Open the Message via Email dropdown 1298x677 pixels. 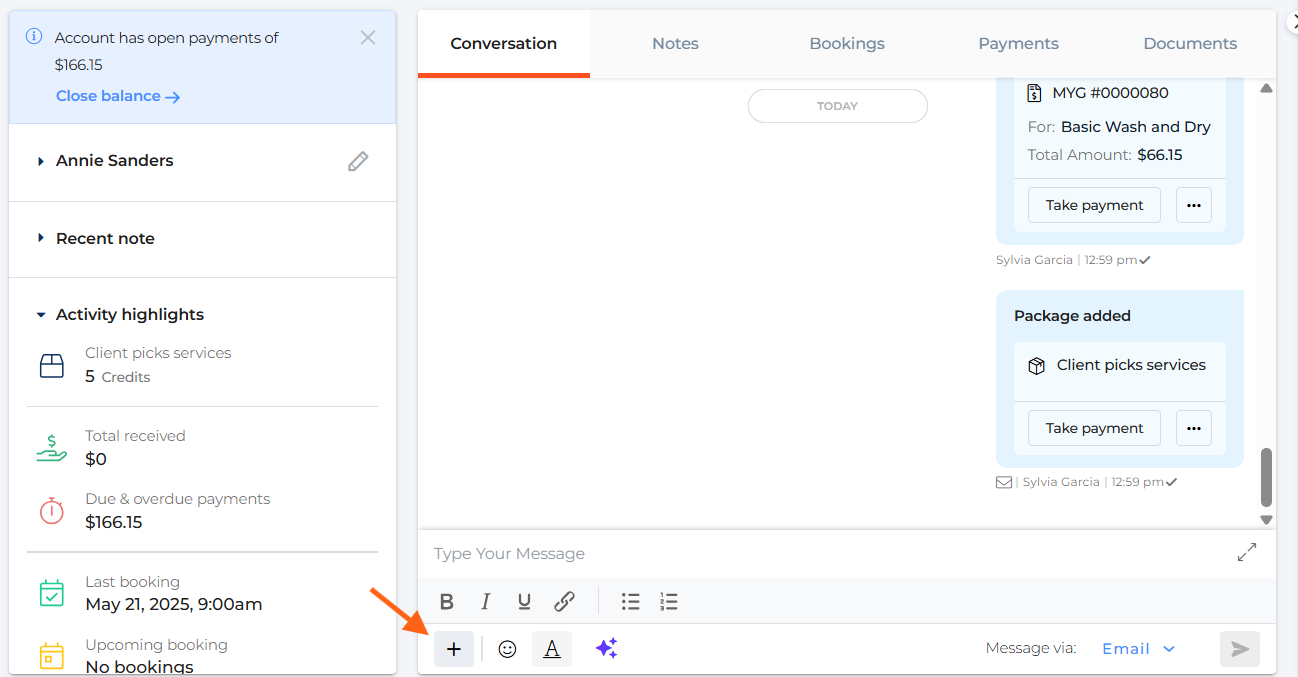pyautogui.click(x=1138, y=649)
